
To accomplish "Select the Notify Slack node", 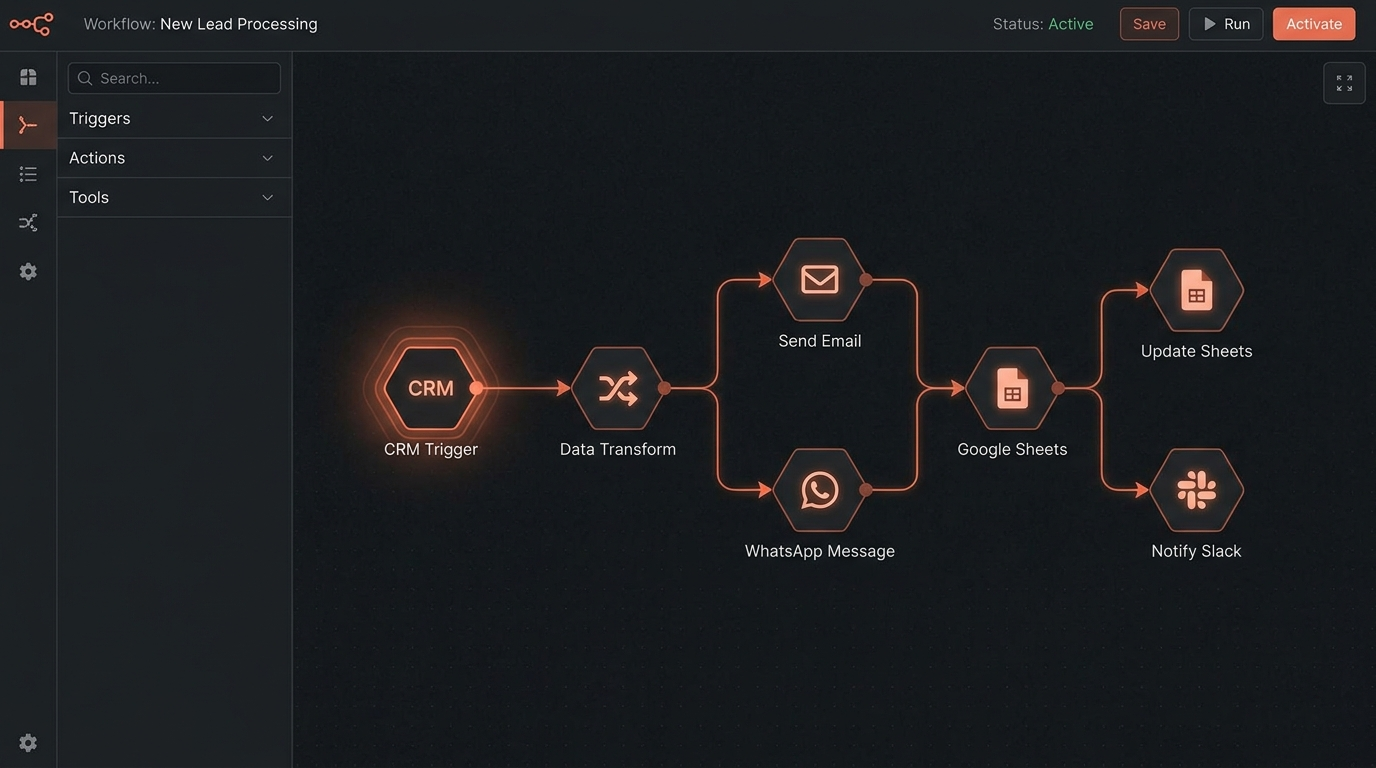I will (x=1196, y=490).
